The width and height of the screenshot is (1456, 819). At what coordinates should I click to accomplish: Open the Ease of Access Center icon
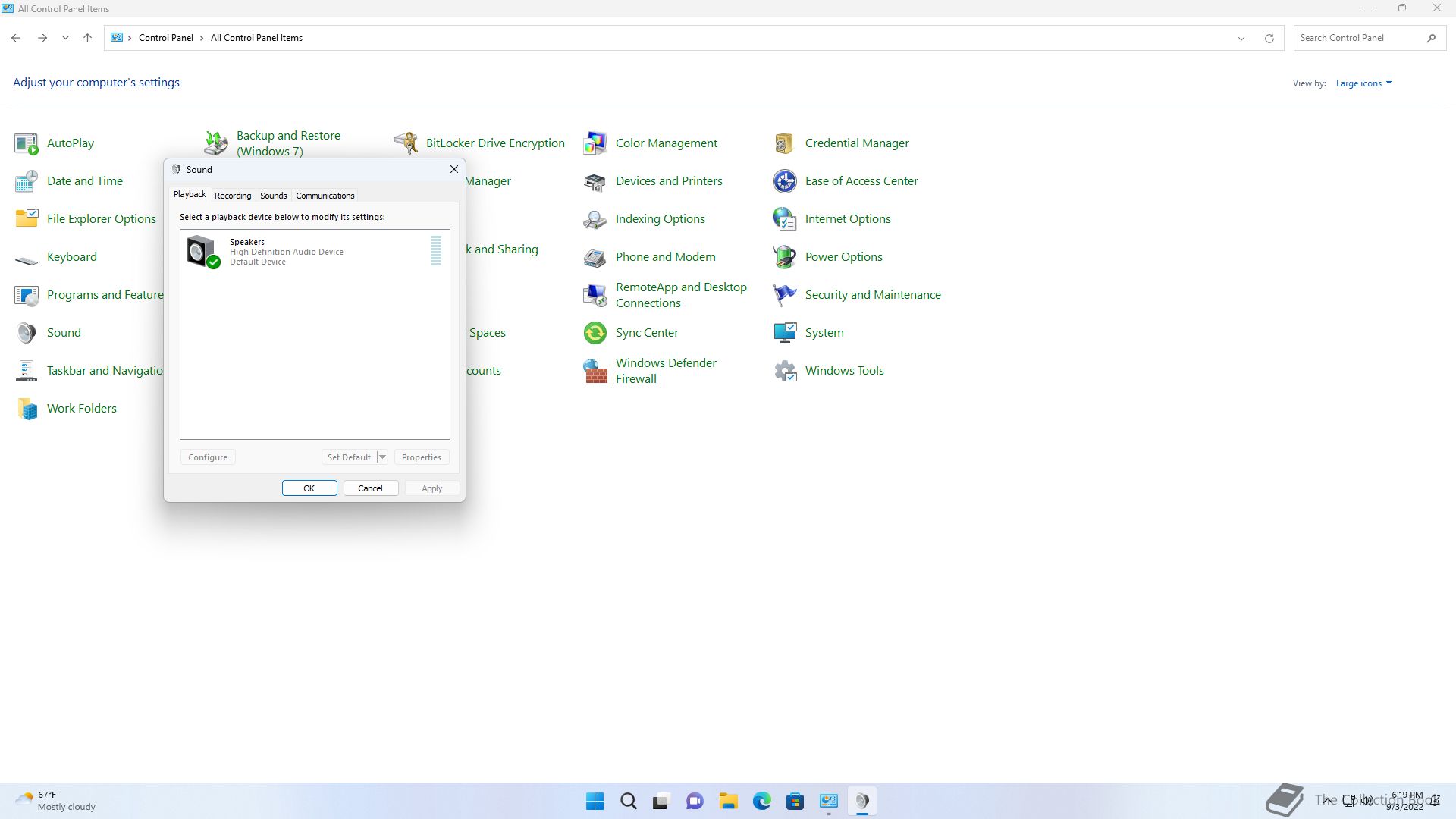tap(785, 181)
